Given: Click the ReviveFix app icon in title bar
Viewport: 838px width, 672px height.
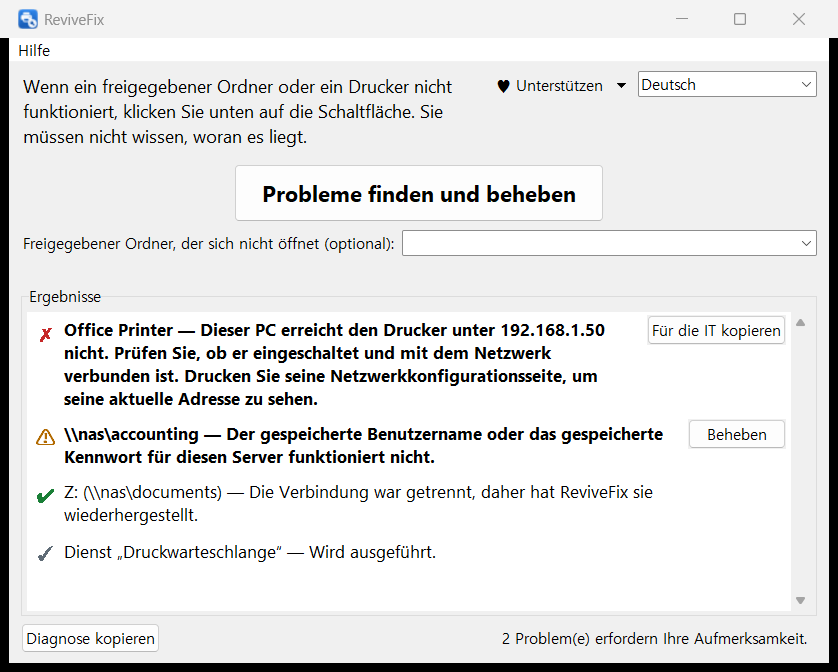Looking at the screenshot, I should click(28, 19).
